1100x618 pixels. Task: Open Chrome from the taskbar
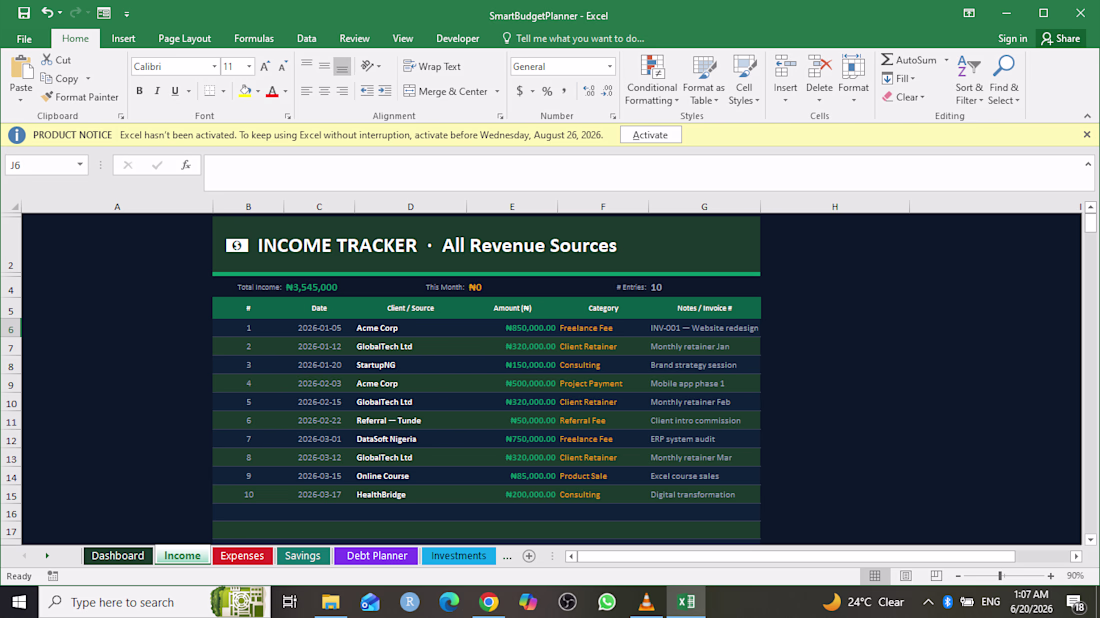pos(489,602)
